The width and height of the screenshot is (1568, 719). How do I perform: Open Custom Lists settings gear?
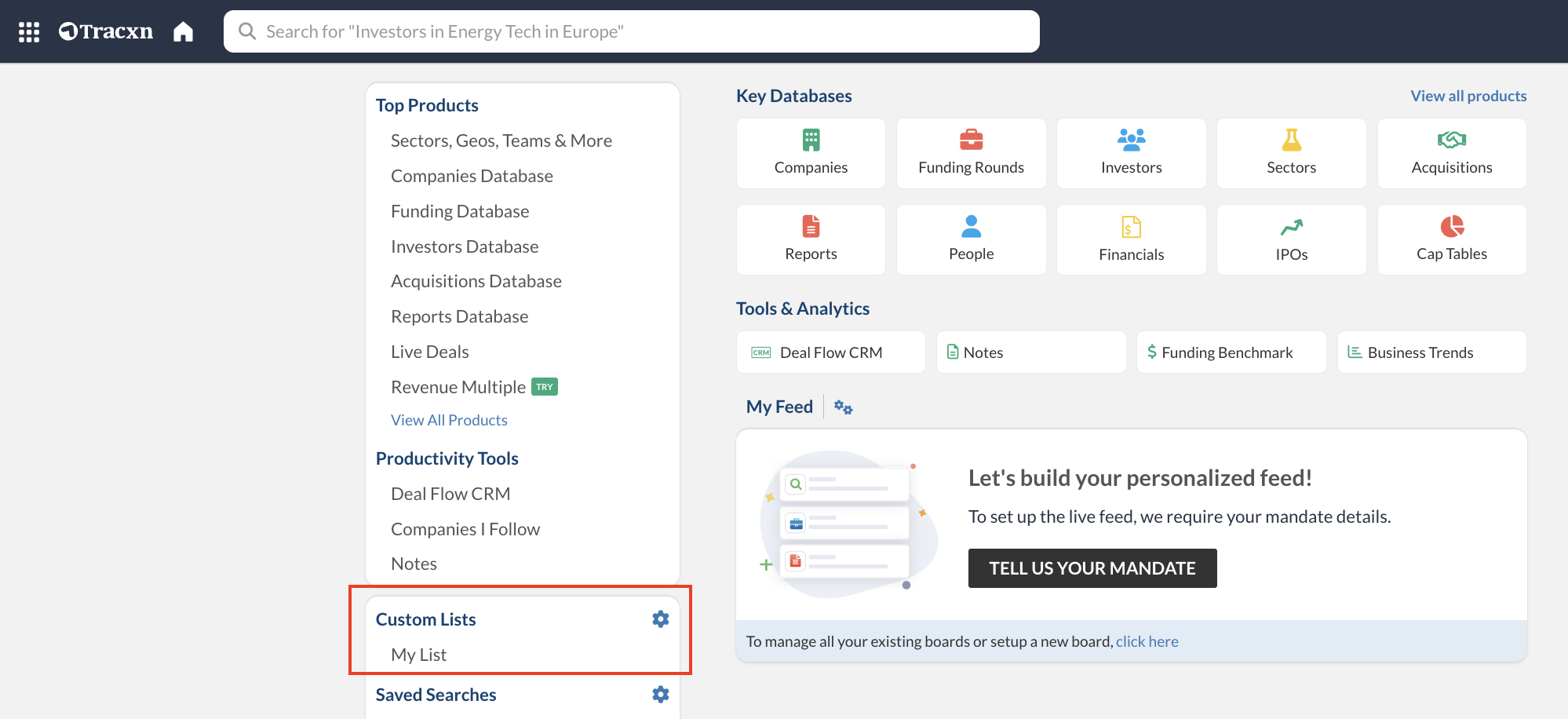[660, 619]
